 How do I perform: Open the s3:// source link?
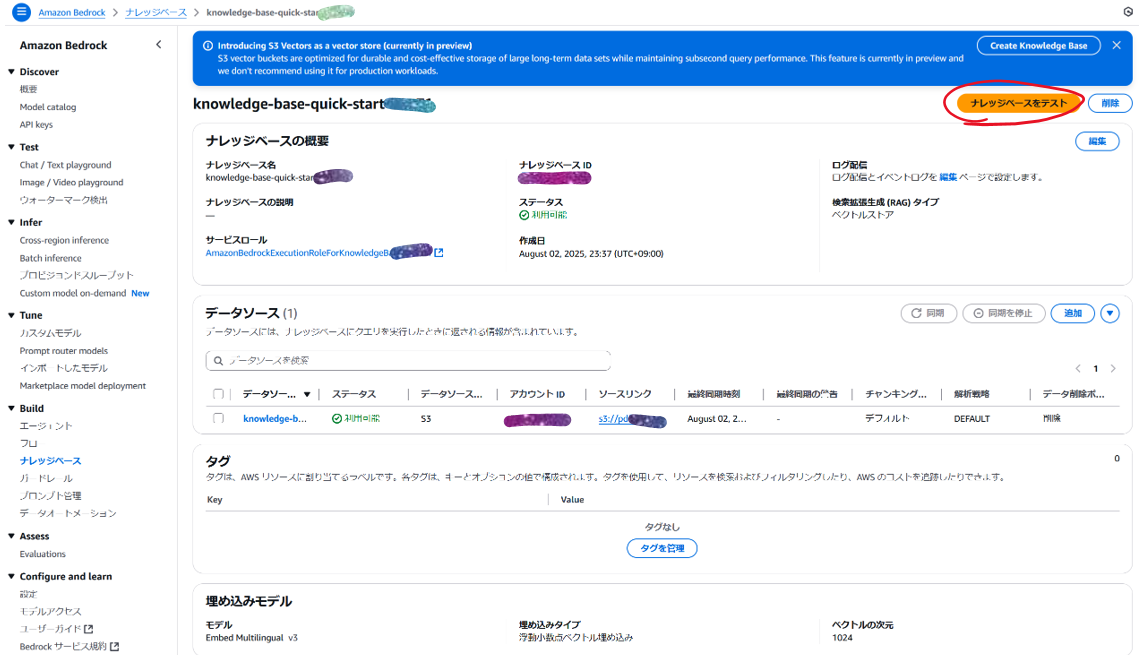click(x=614, y=419)
